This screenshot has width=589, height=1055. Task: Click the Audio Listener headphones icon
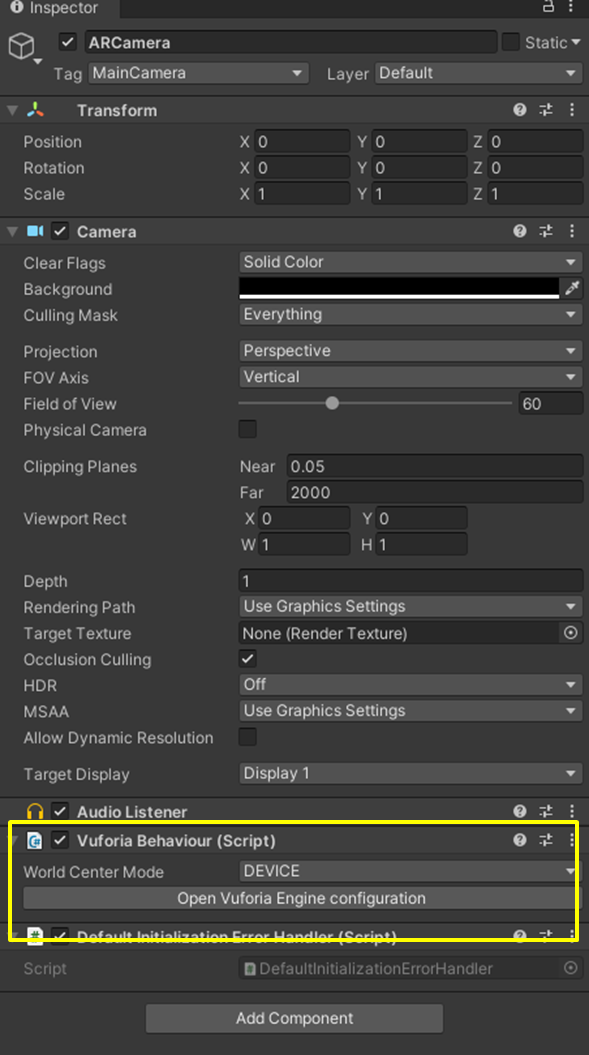[x=35, y=811]
